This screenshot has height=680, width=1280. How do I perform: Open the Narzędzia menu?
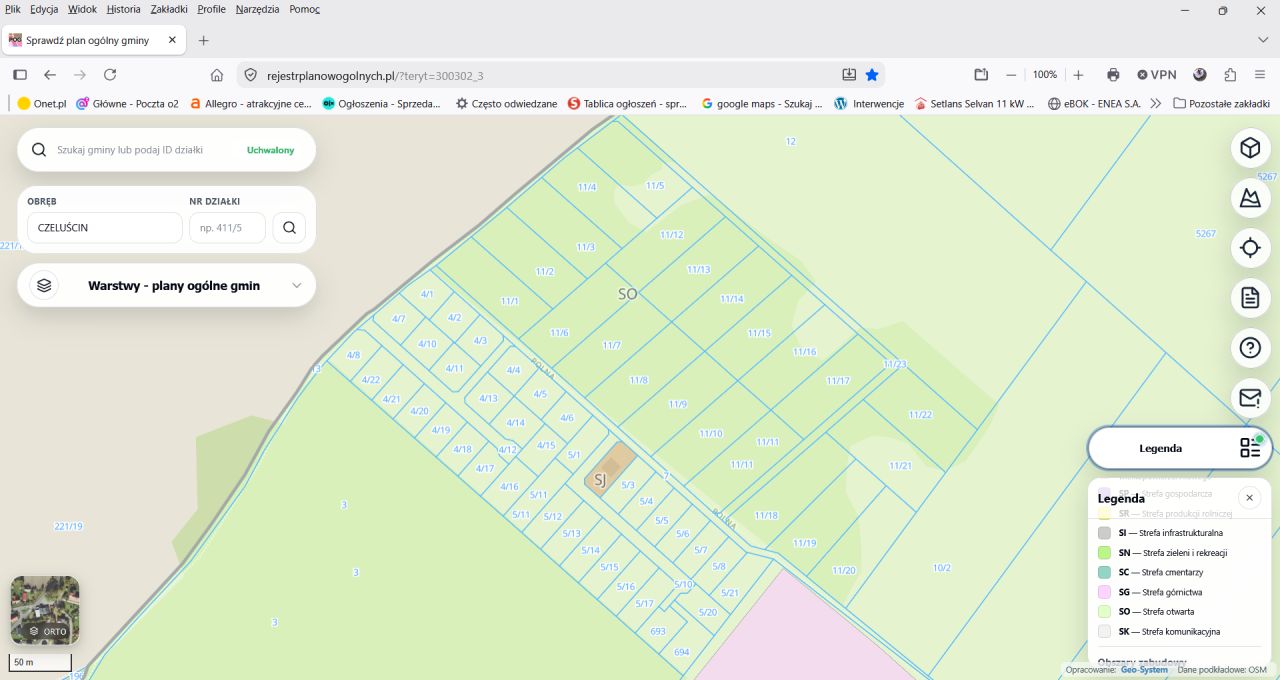259,9
